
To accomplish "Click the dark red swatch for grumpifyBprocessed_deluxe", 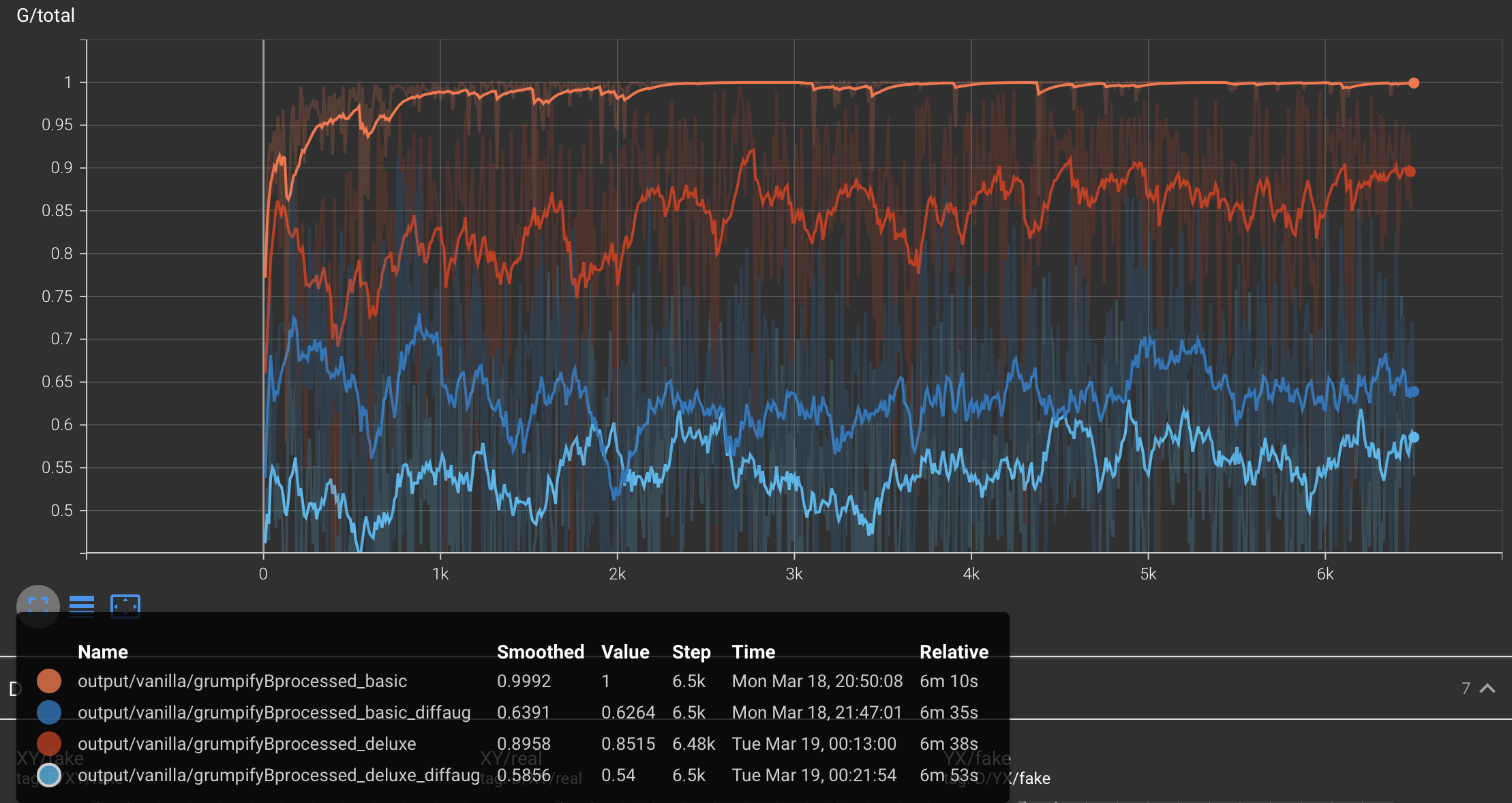I will click(x=49, y=744).
